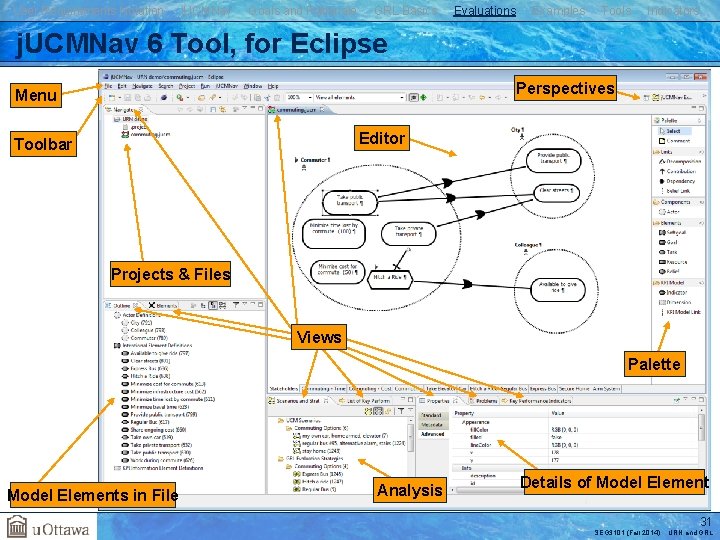Collapse the Links palette drawer

point(678,152)
